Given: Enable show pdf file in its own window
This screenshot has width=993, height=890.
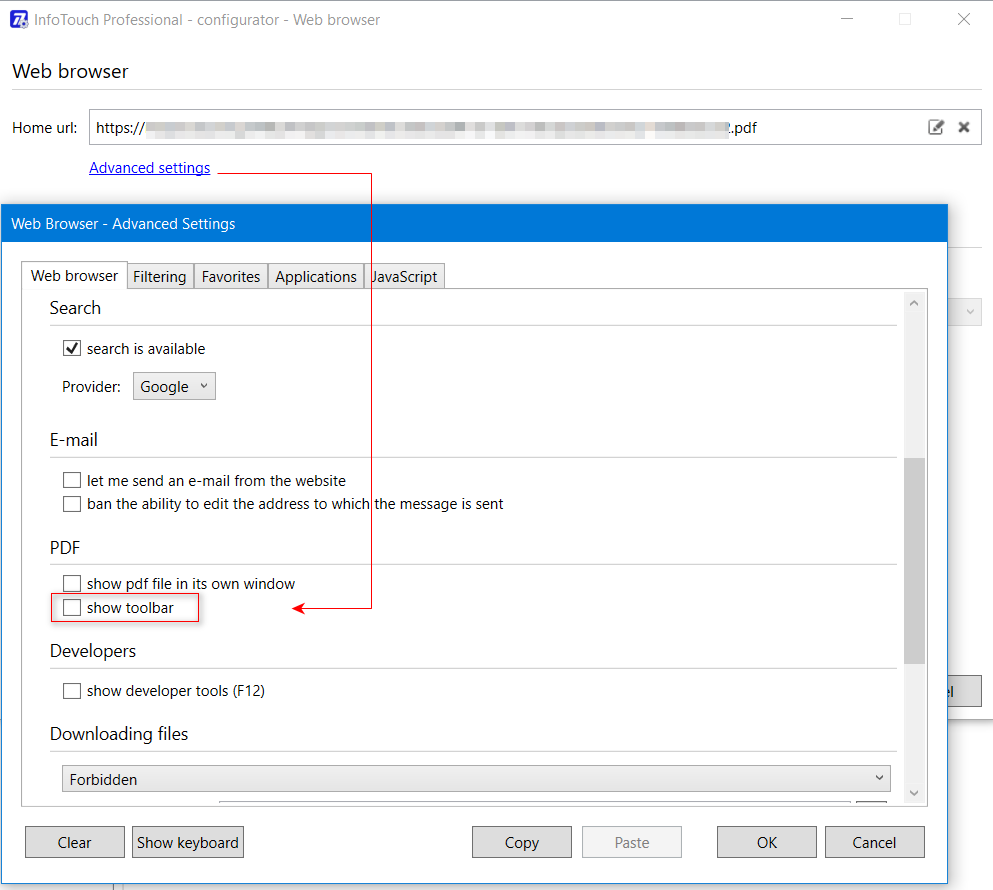Looking at the screenshot, I should tap(72, 583).
